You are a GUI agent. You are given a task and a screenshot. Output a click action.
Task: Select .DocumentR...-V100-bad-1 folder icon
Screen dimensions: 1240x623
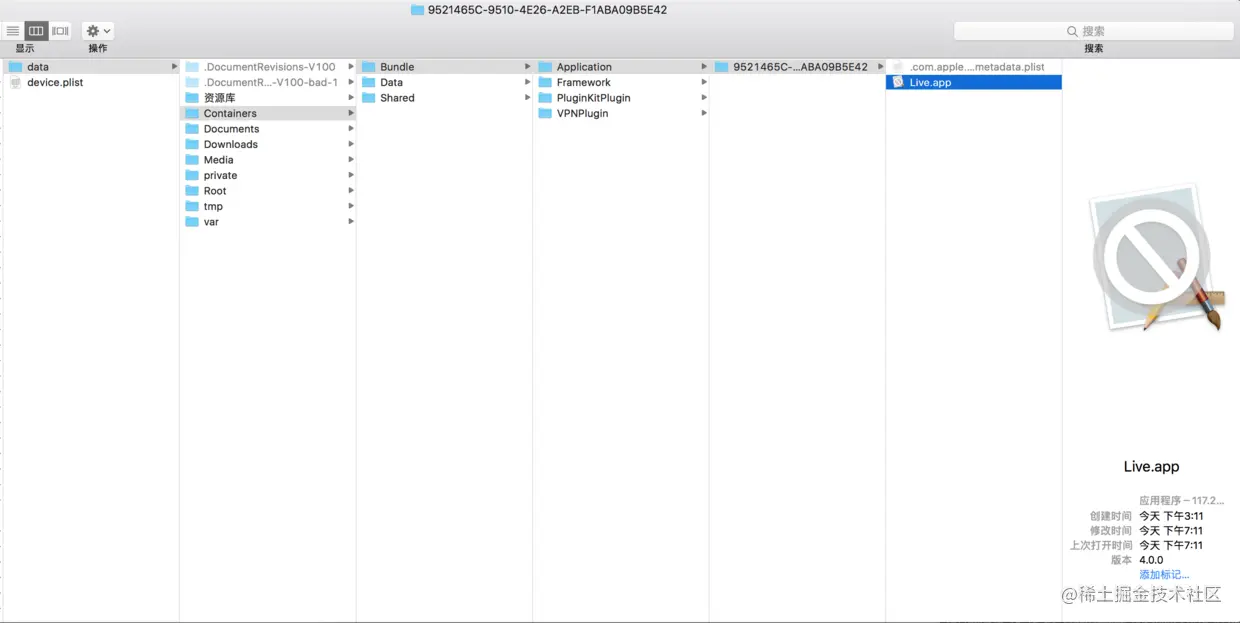point(192,82)
